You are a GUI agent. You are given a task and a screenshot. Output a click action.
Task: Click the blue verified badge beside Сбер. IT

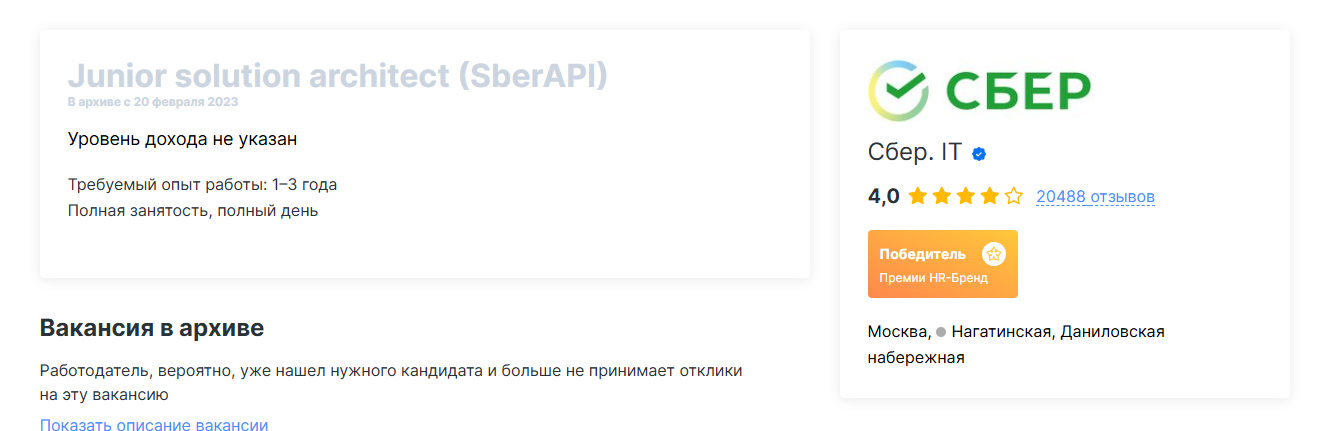[980, 154]
